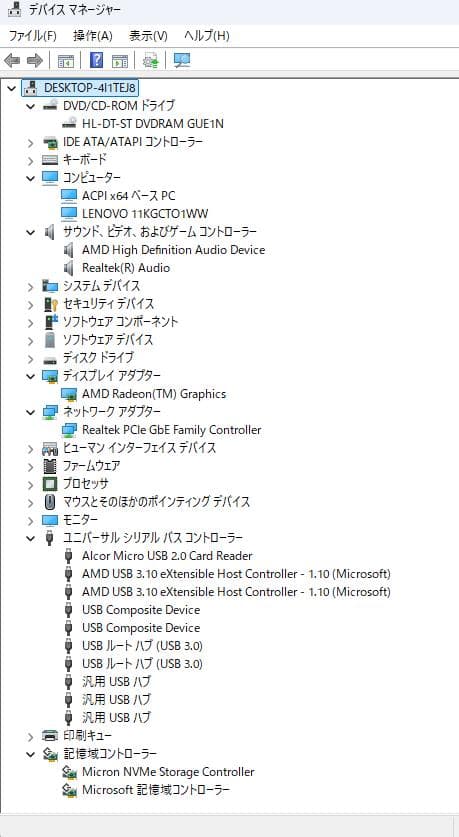Viewport: 459px width, 837px height.
Task: Select the second AMD USB 3.10 eXtensible Host Controller
Action: (236, 592)
